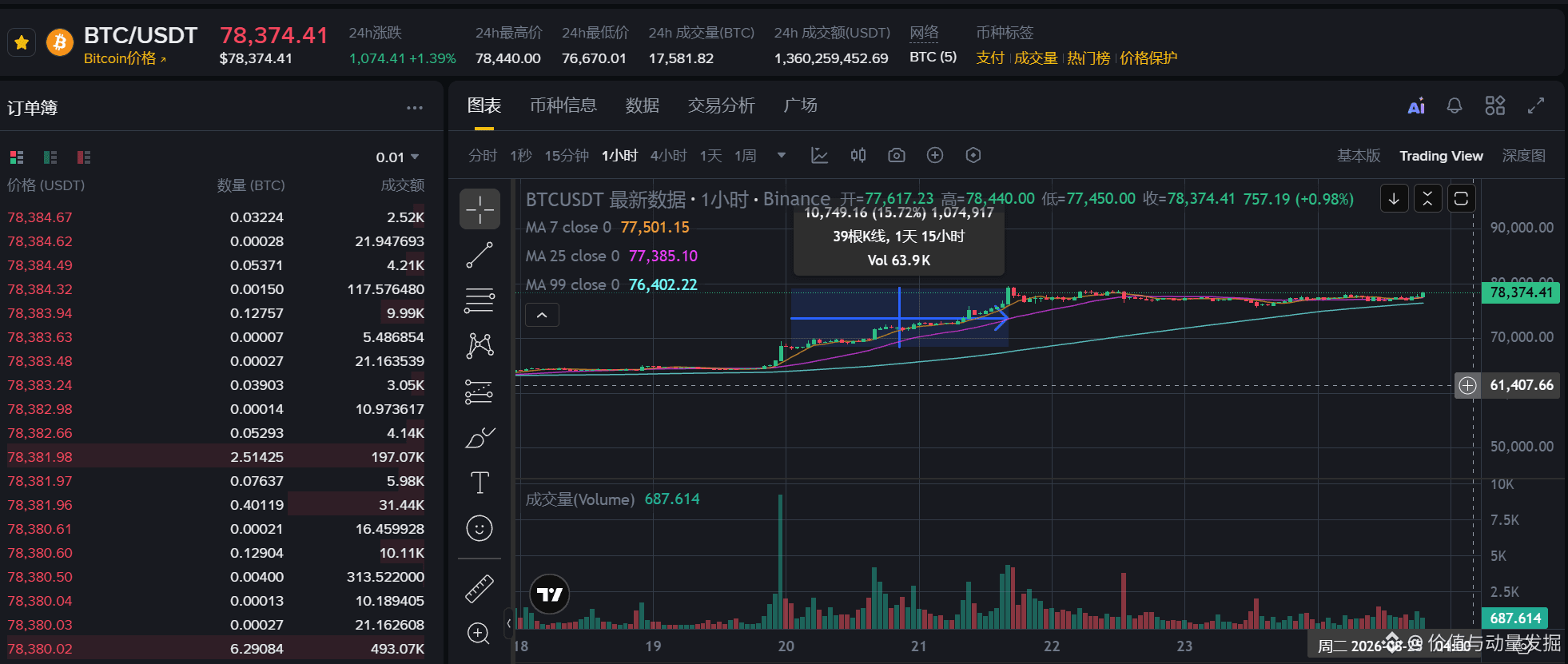The height and width of the screenshot is (664, 1568).
Task: Show bids-only order book view
Action: click(x=50, y=157)
